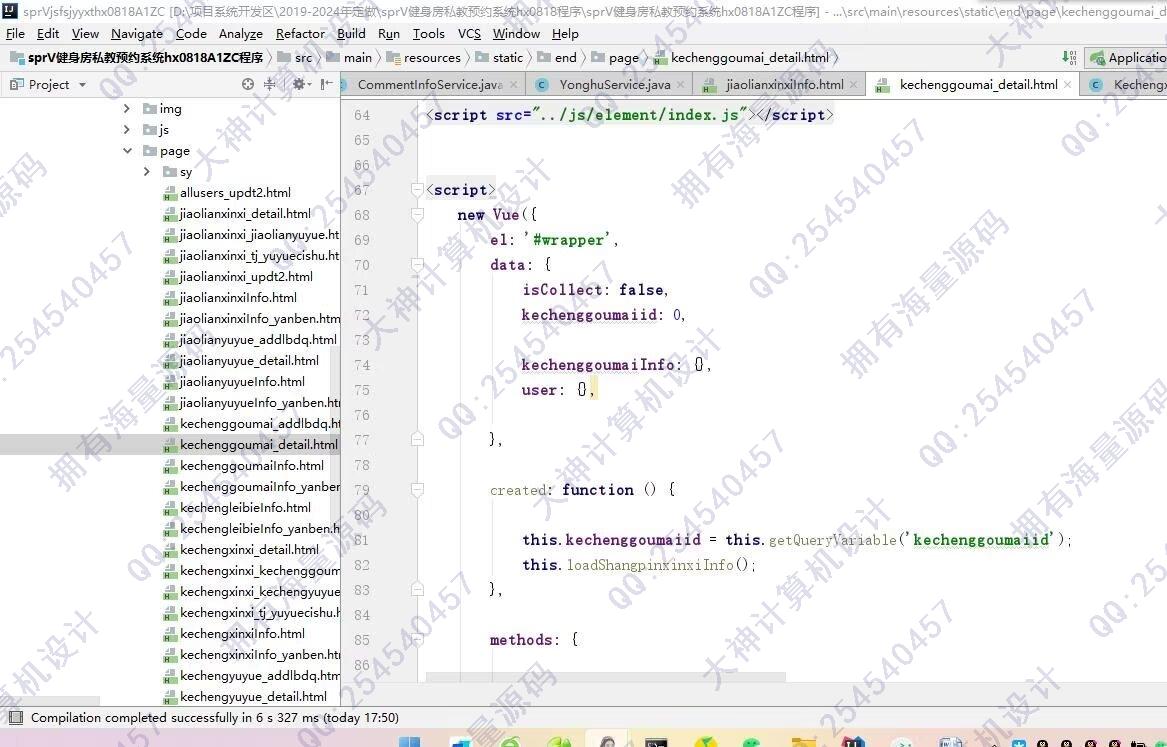Expand the js folder
The width and height of the screenshot is (1167, 747).
coord(127,129)
